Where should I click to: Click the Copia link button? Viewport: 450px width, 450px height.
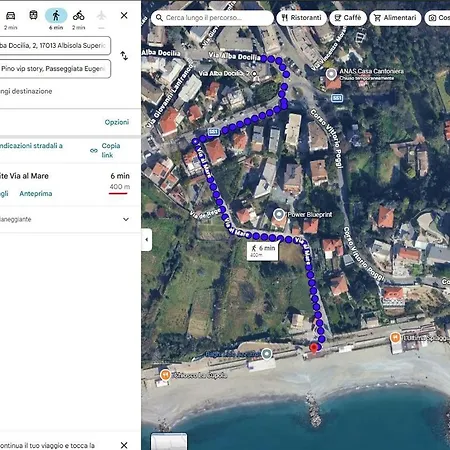[106, 150]
